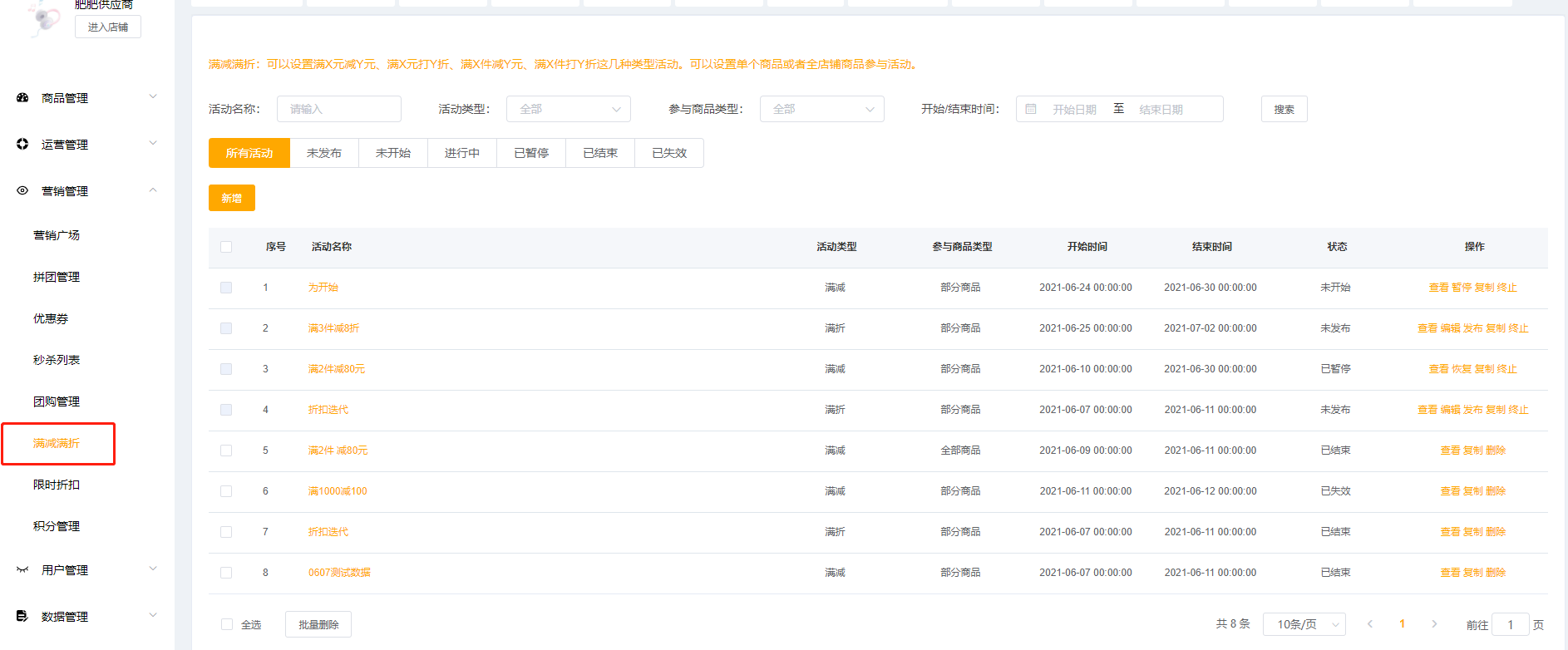Go to previous page arrow
The height and width of the screenshot is (650, 1568).
click(1370, 624)
